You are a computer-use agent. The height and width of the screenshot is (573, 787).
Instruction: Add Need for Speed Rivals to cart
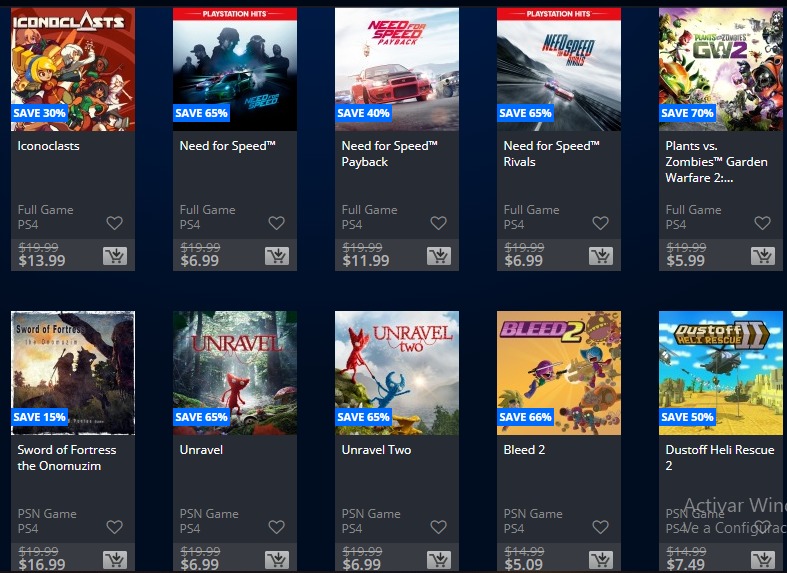[x=601, y=256]
